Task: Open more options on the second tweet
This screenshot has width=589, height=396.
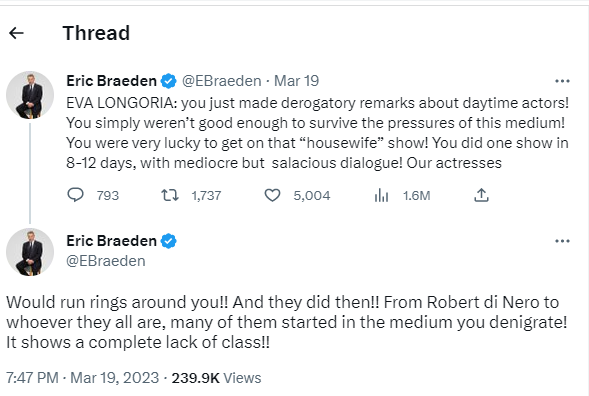Action: point(562,241)
